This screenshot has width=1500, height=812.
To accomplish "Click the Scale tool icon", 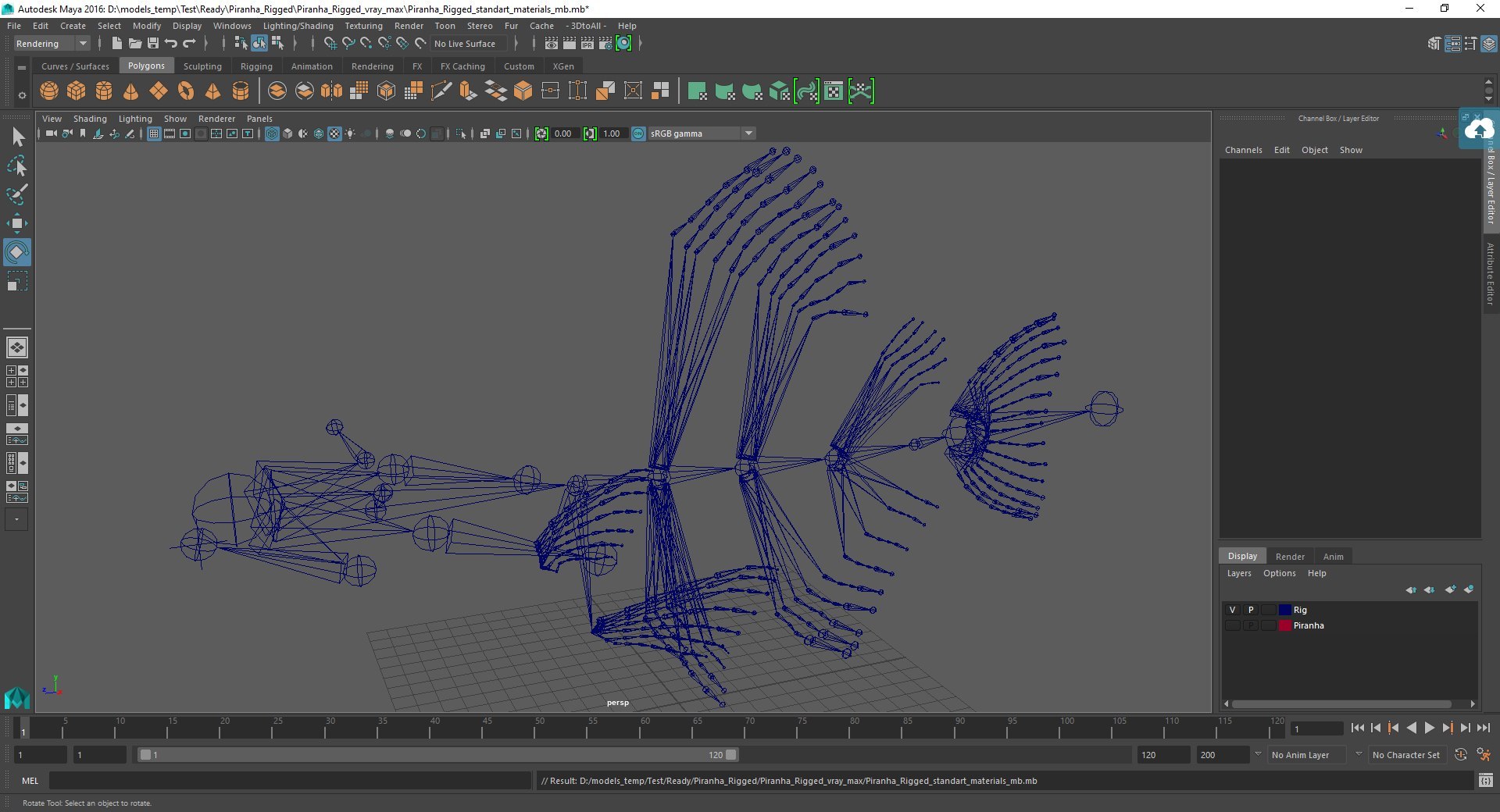I will tap(16, 281).
